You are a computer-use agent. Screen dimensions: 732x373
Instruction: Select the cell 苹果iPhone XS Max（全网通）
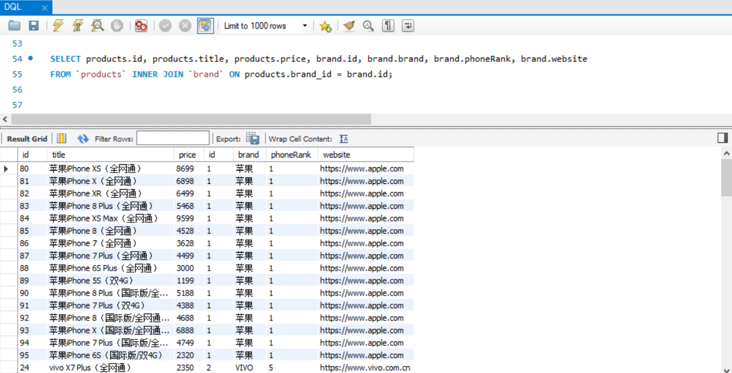tap(110, 218)
